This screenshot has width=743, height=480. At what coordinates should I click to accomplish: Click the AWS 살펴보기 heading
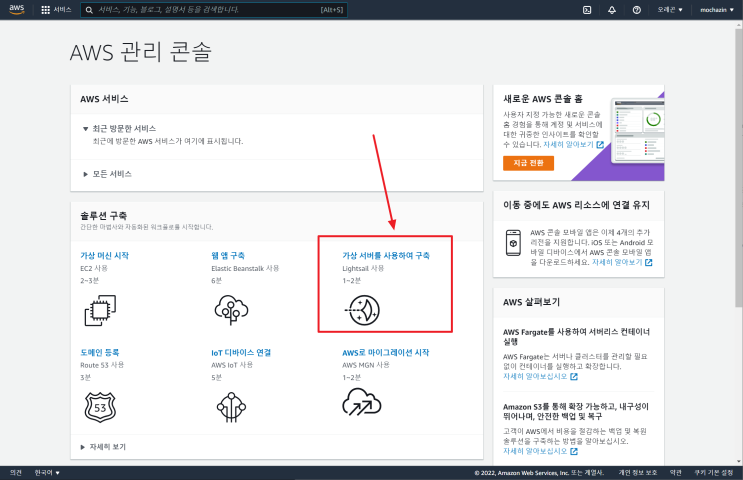531,302
